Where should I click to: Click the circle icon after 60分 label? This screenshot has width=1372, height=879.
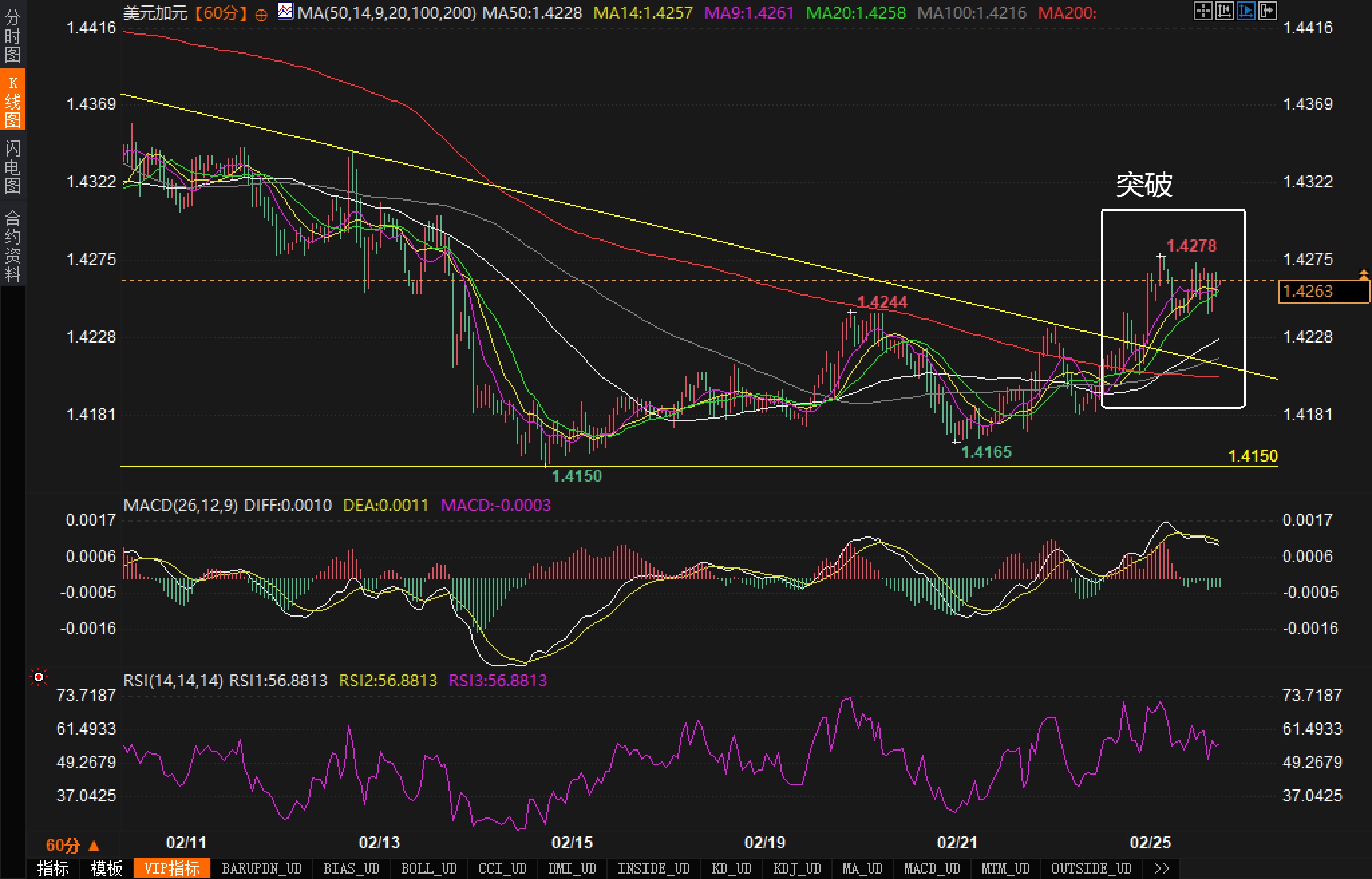262,14
